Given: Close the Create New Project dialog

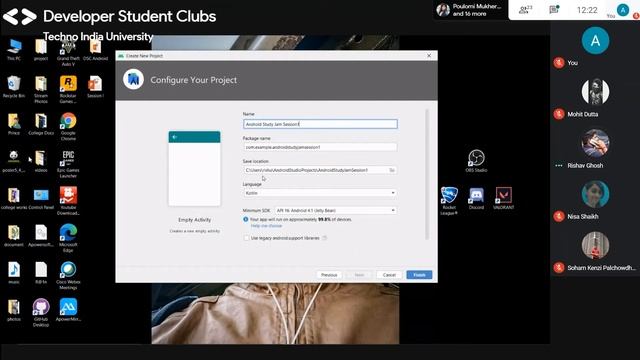Looking at the screenshot, I should 429,56.
